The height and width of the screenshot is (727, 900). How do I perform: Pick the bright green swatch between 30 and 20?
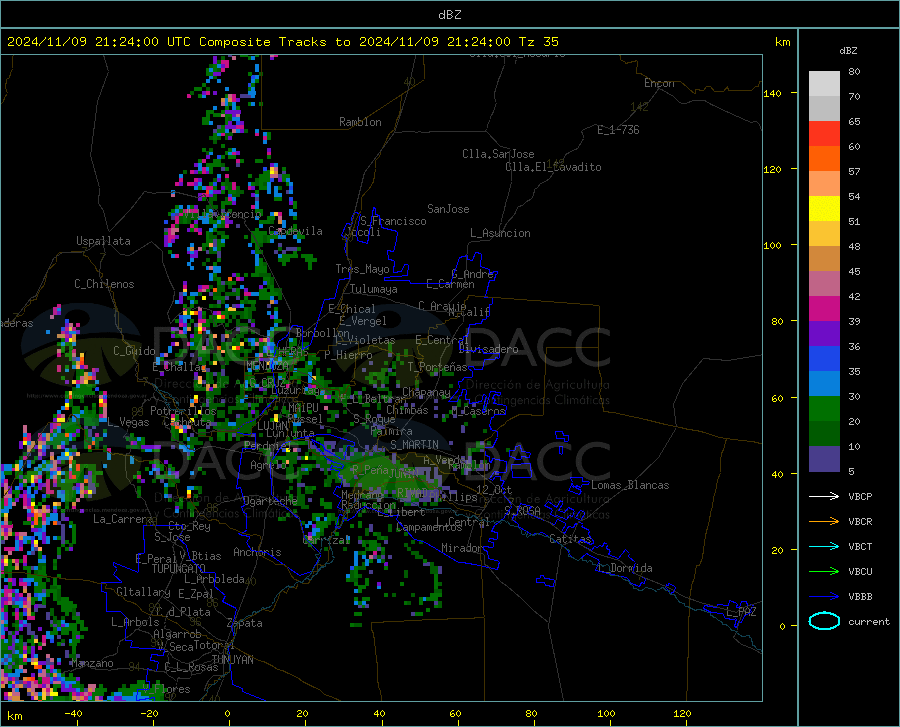pyautogui.click(x=824, y=409)
